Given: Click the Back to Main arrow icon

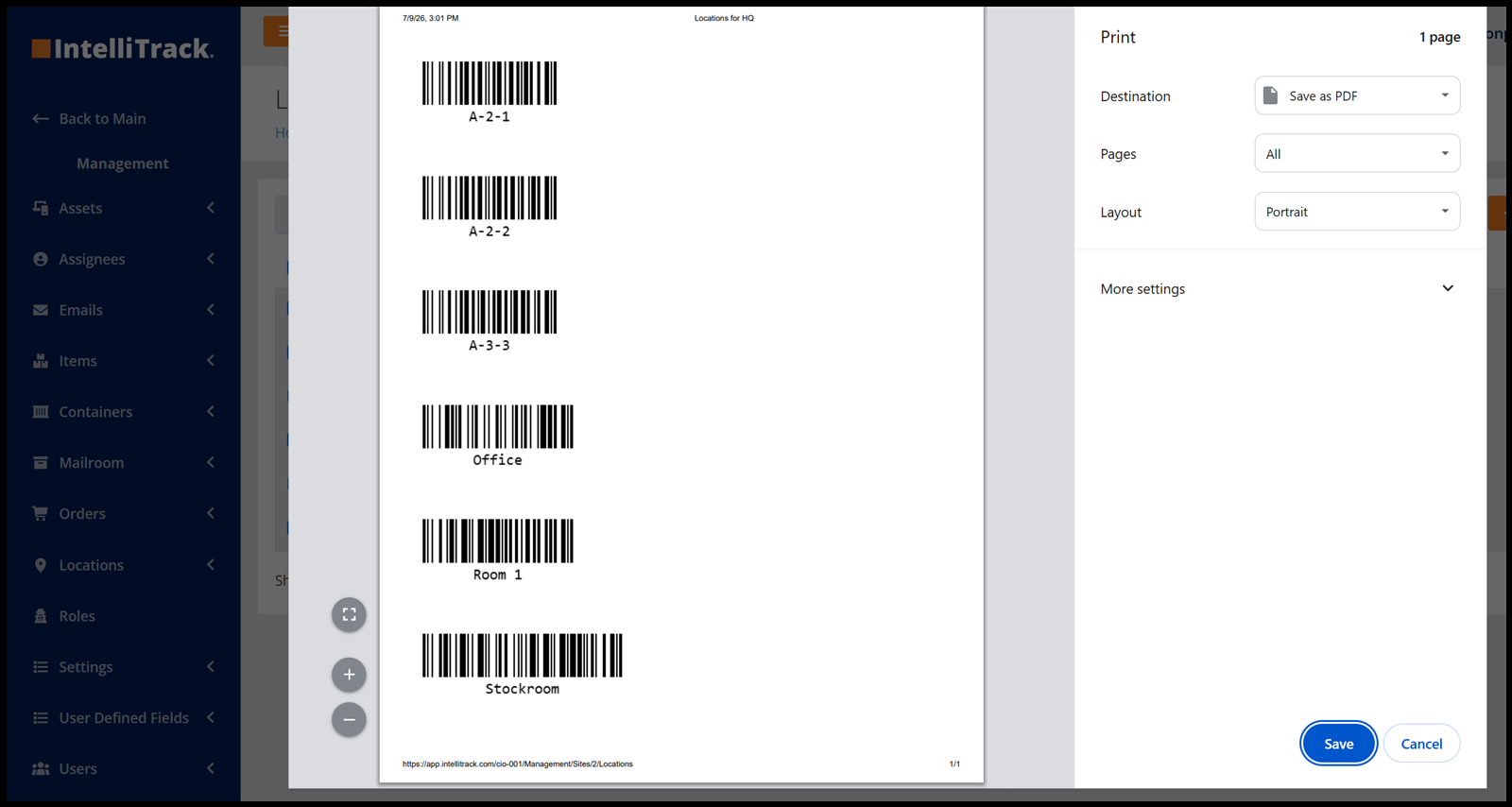Looking at the screenshot, I should [41, 119].
